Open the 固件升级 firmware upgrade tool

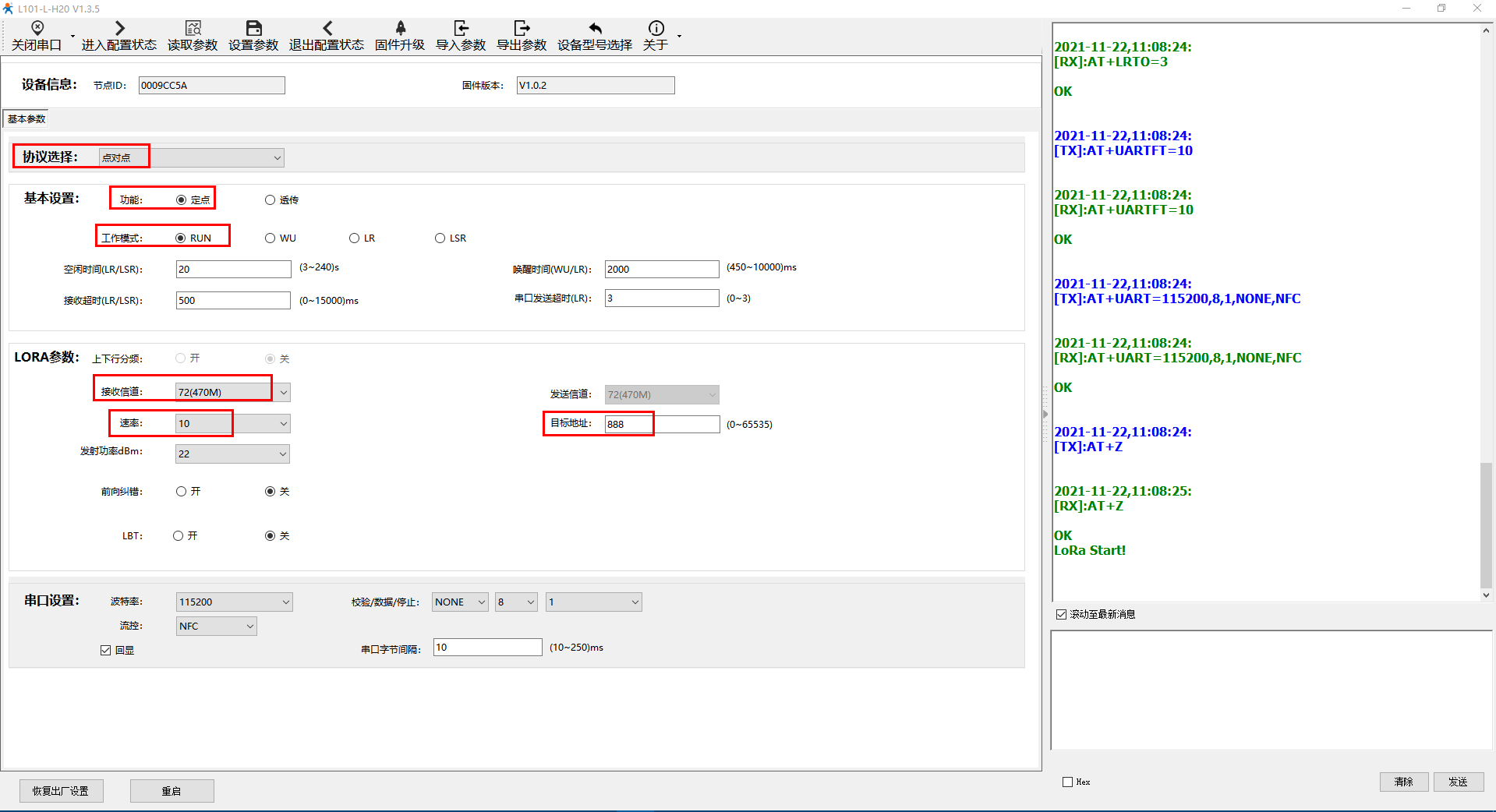400,29
